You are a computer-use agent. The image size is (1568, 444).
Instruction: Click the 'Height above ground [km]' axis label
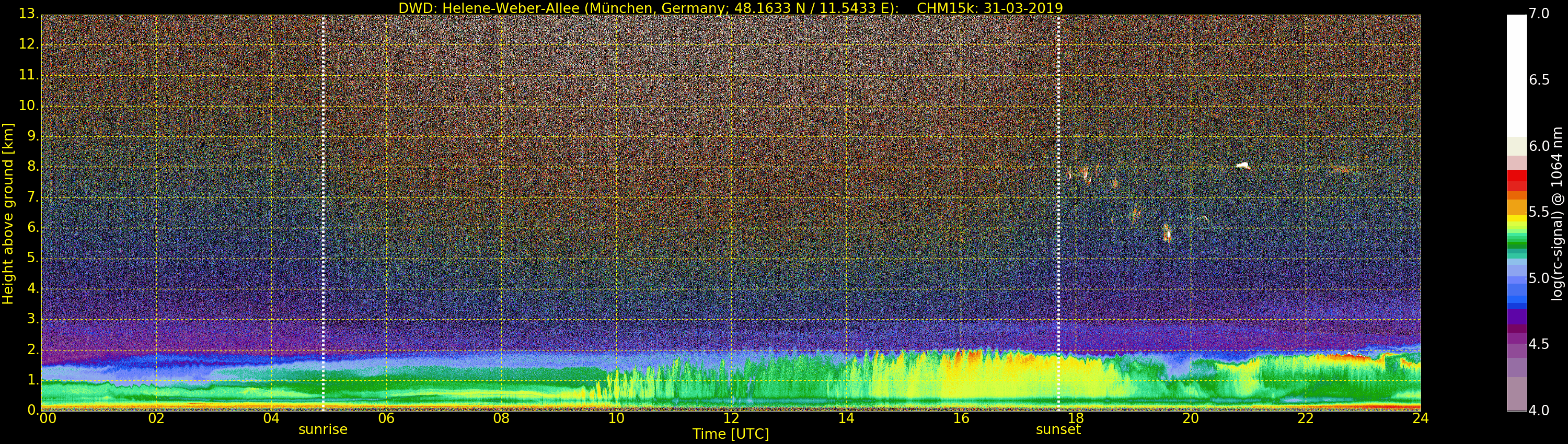click(x=8, y=213)
